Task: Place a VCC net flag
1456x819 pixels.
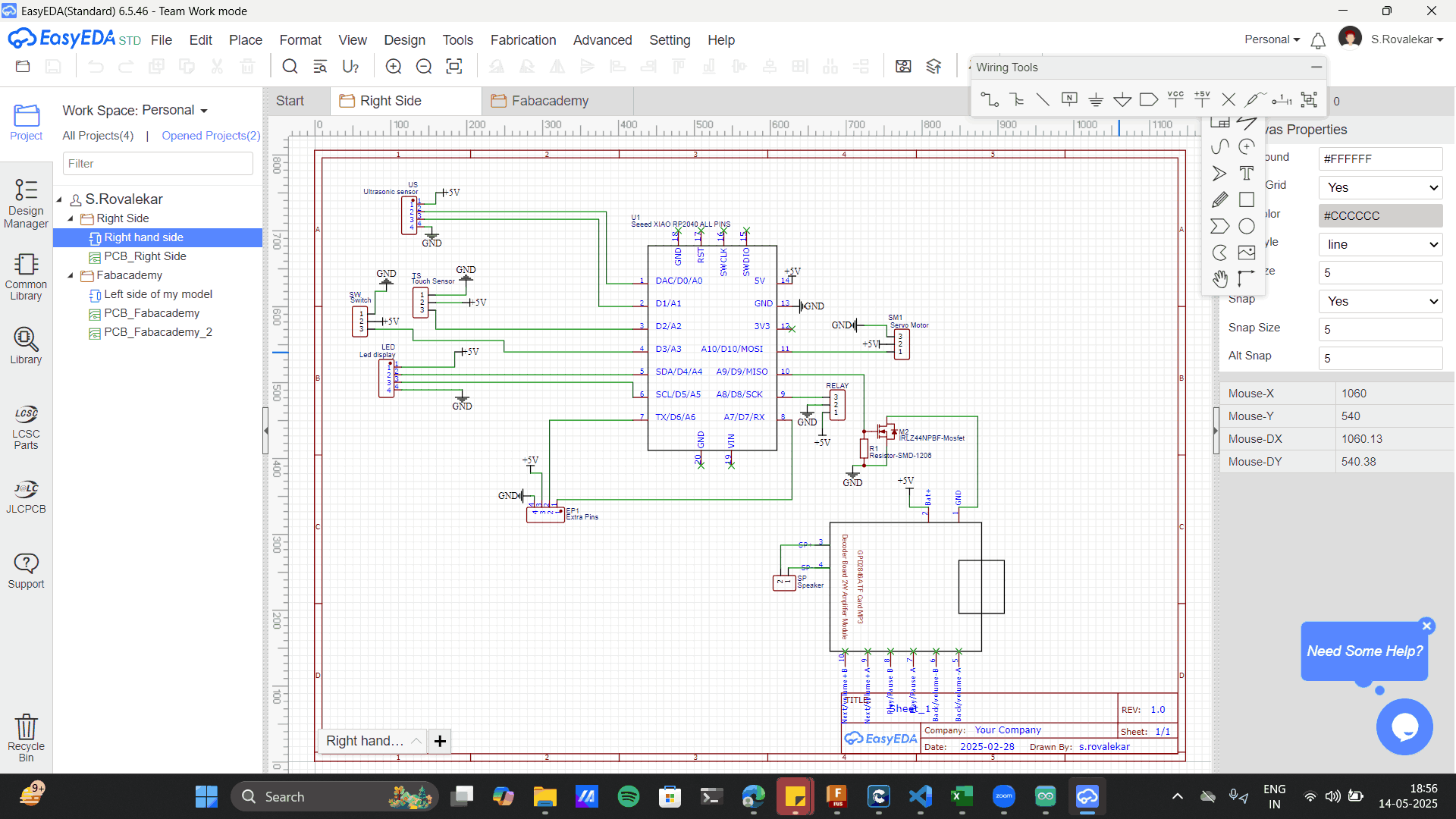Action: click(x=1175, y=99)
